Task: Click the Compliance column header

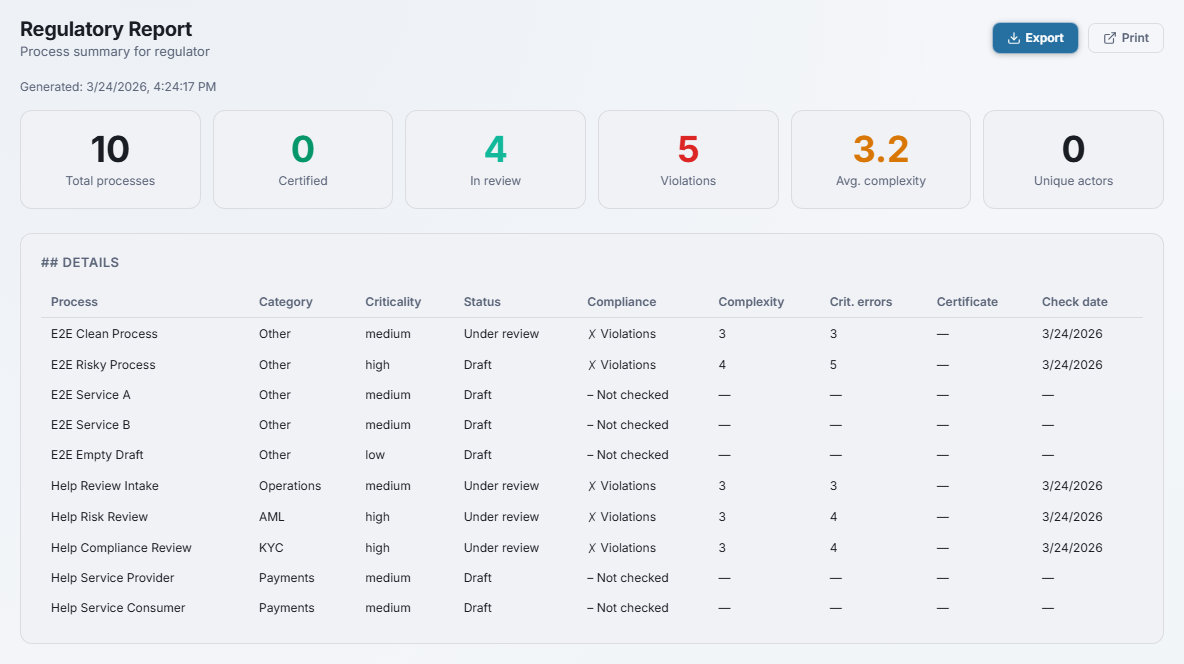Action: point(621,302)
